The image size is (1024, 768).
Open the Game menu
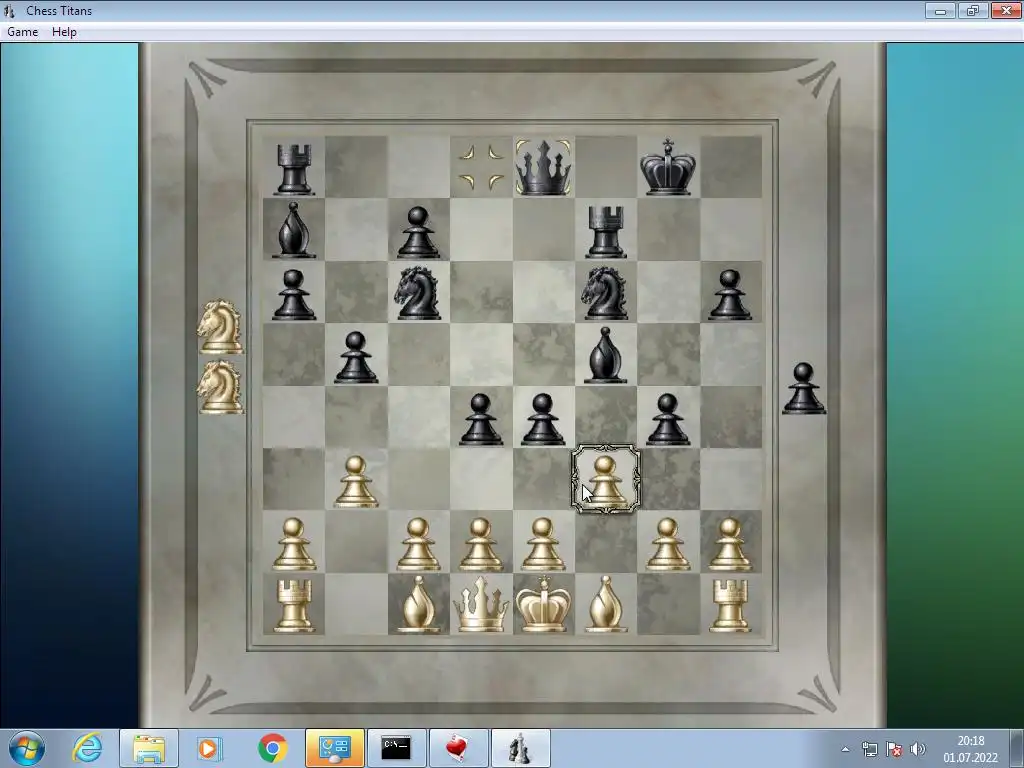(x=22, y=32)
